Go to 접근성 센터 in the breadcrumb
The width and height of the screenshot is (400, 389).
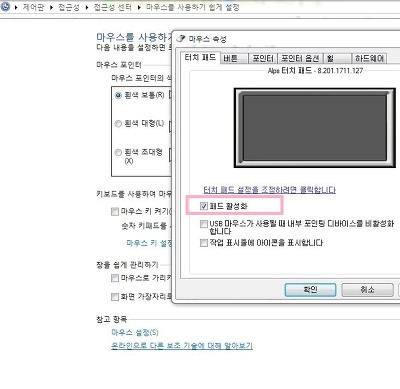113,7
